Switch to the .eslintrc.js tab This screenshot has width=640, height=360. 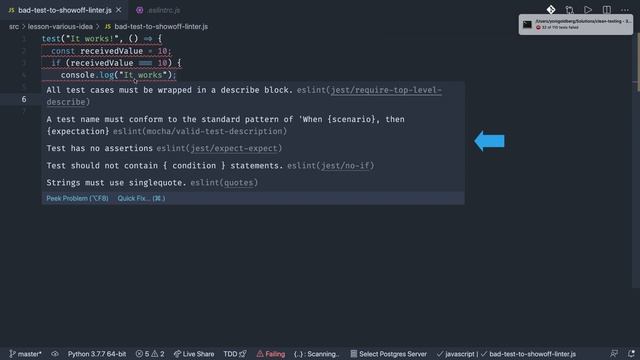pos(158,10)
